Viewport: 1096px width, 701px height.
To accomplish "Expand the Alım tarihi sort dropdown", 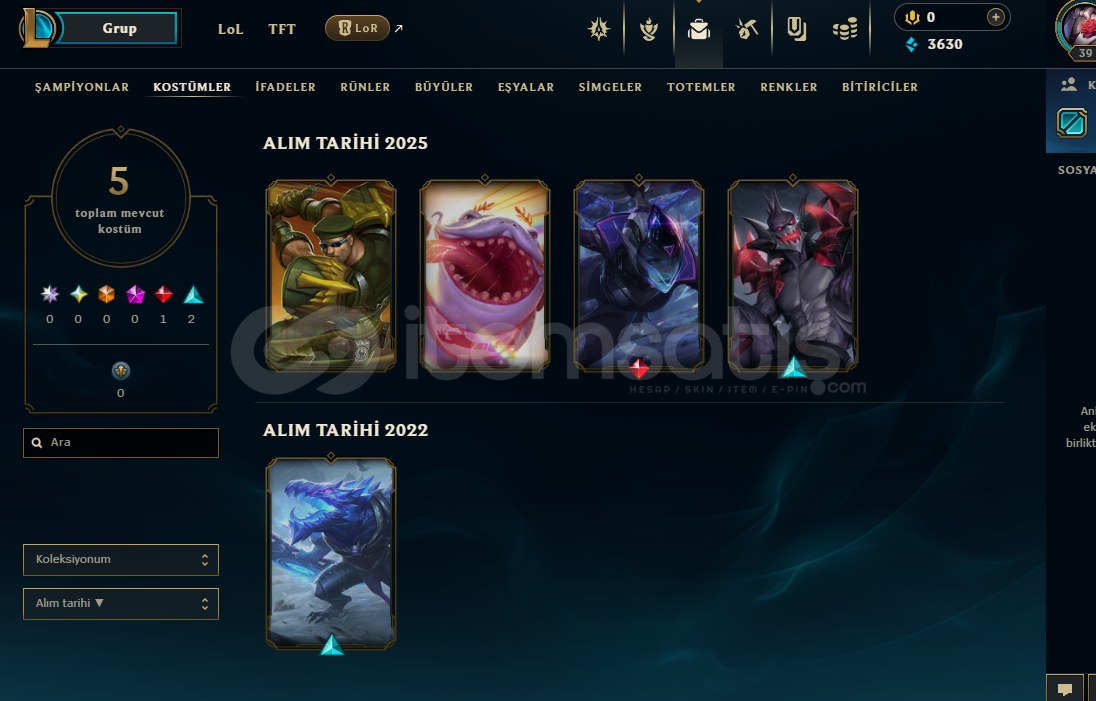I will pos(121,604).
